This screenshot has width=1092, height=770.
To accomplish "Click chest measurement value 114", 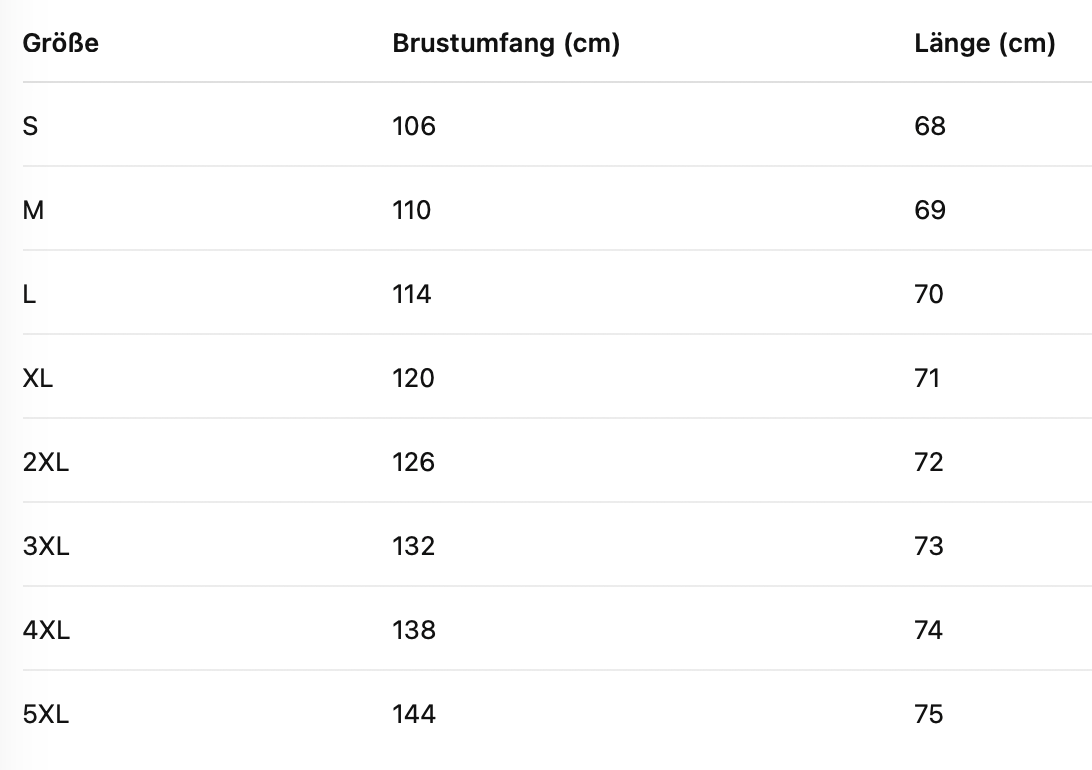I will (x=412, y=294).
